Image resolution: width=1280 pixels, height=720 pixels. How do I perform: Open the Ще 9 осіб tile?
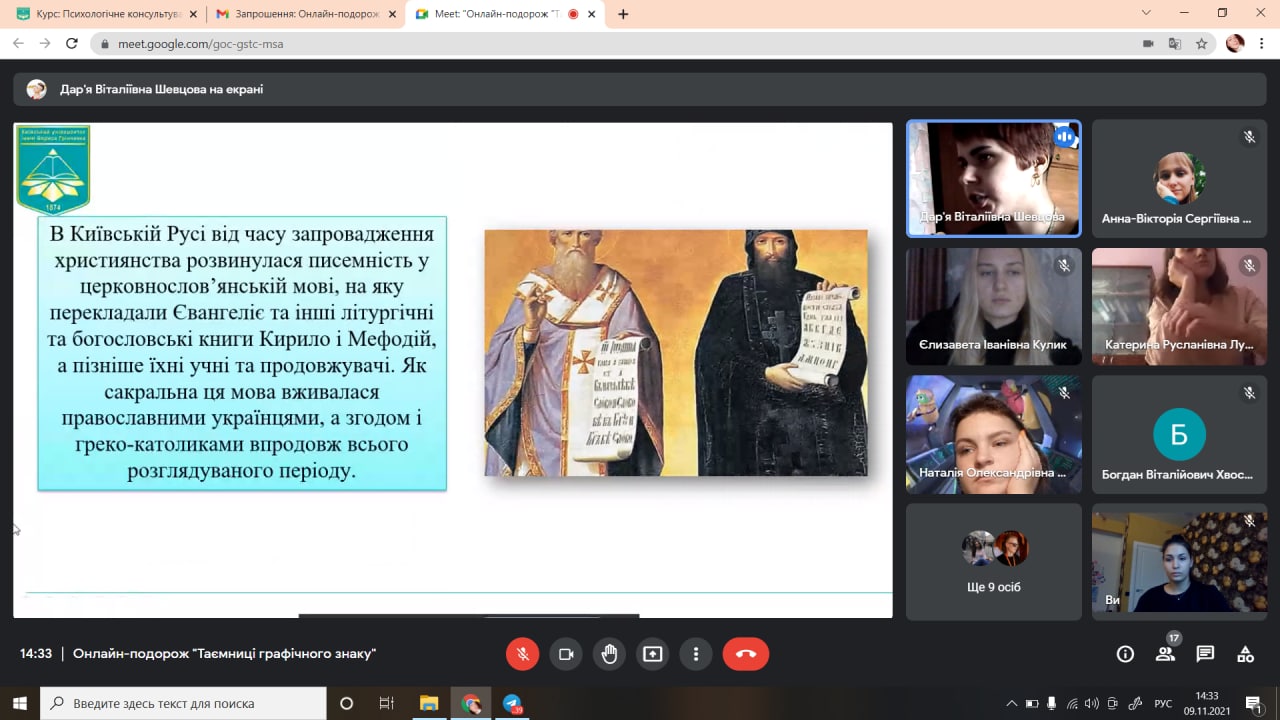[x=993, y=561]
